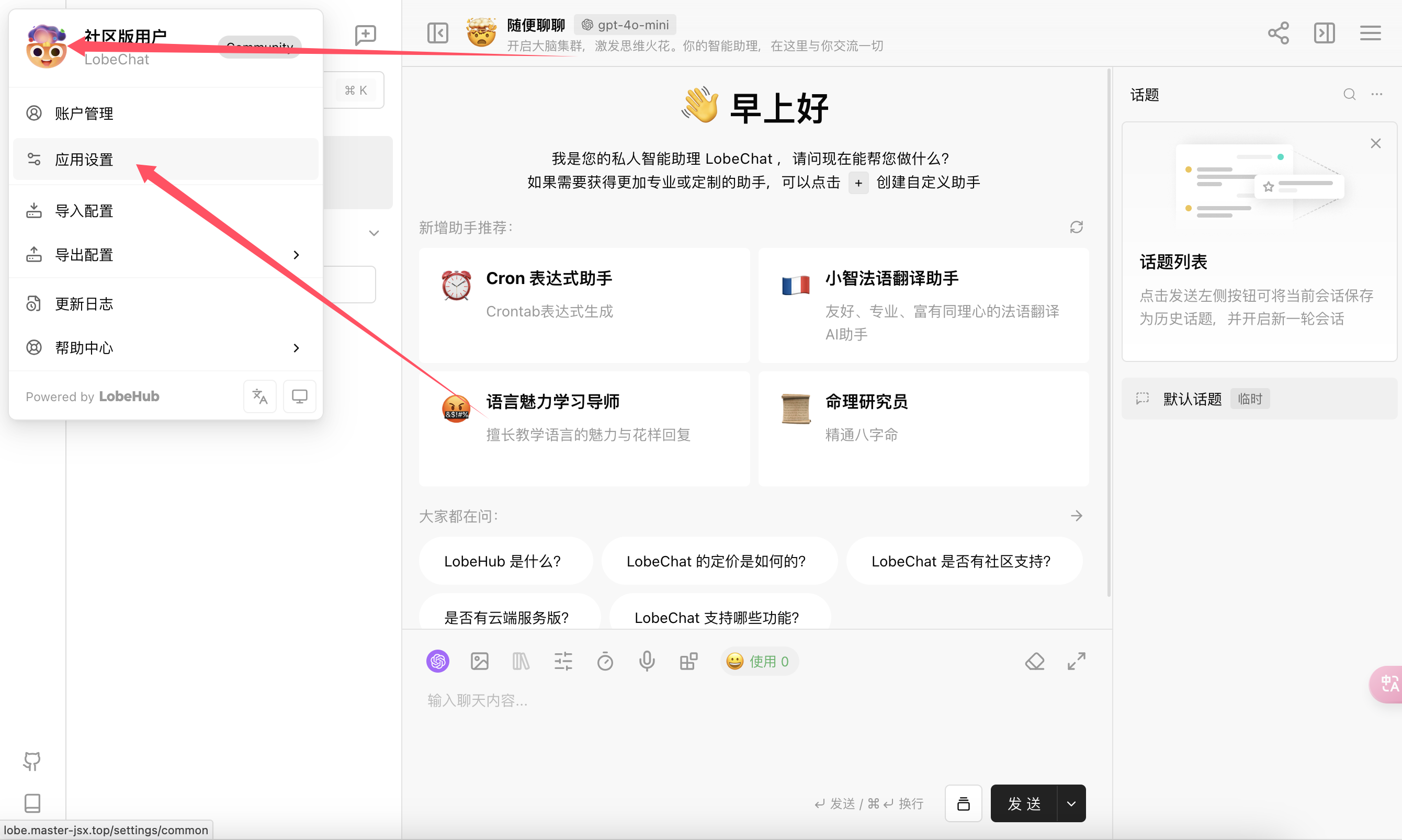Refresh the recommended assistants list
Image resolution: width=1402 pixels, height=840 pixels.
1076,228
